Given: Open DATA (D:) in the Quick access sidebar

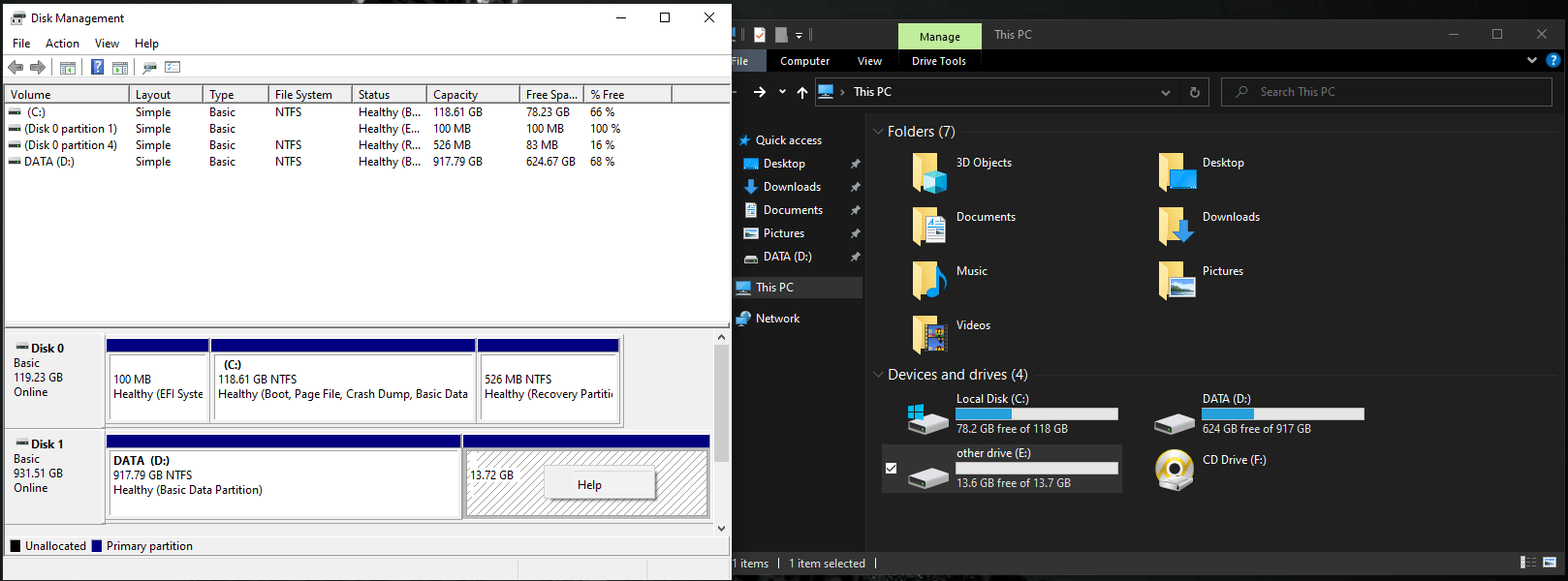Looking at the screenshot, I should click(787, 257).
